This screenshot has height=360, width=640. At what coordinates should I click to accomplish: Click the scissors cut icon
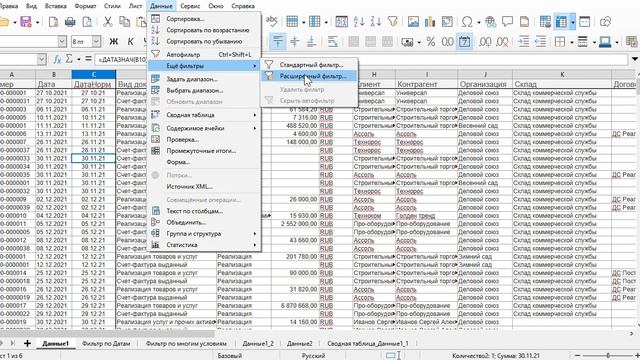[107, 21]
